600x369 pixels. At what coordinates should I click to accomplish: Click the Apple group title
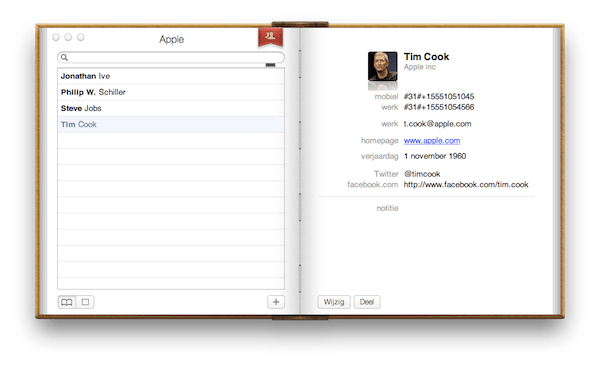coord(171,39)
